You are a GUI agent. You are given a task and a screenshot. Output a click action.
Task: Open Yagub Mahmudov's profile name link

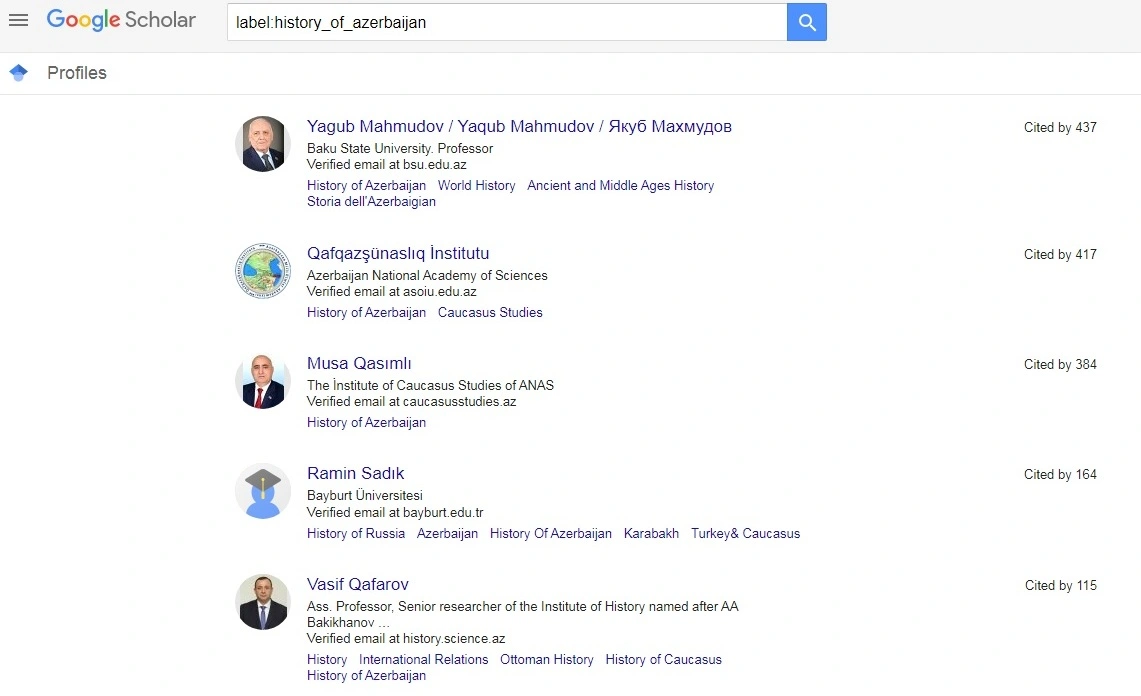pos(519,127)
